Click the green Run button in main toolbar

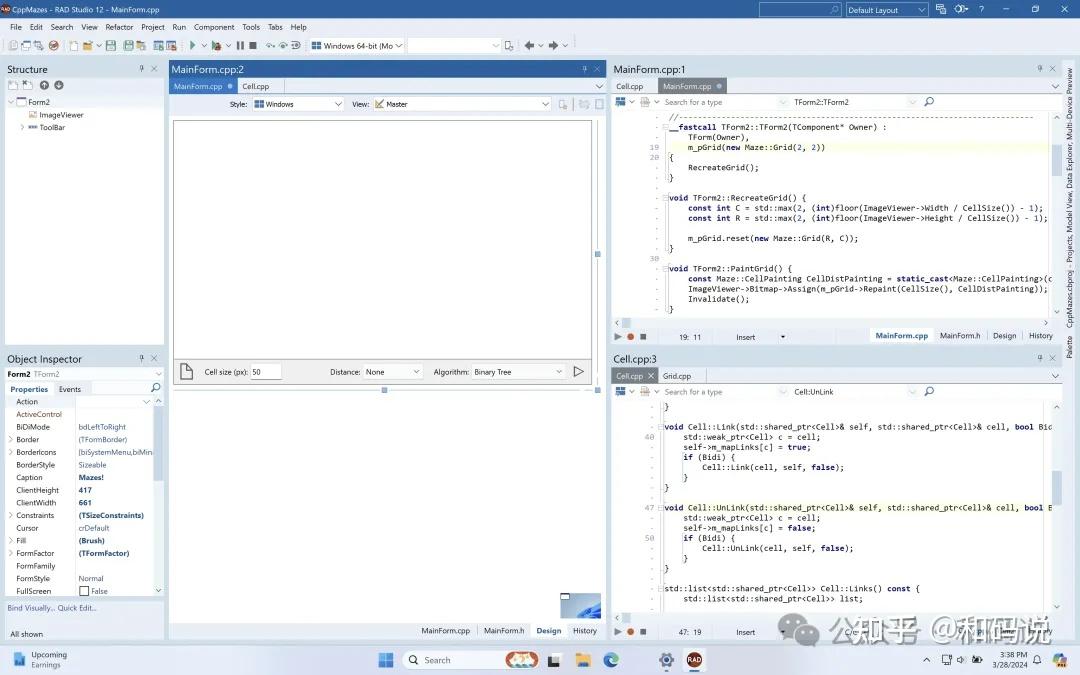point(193,45)
